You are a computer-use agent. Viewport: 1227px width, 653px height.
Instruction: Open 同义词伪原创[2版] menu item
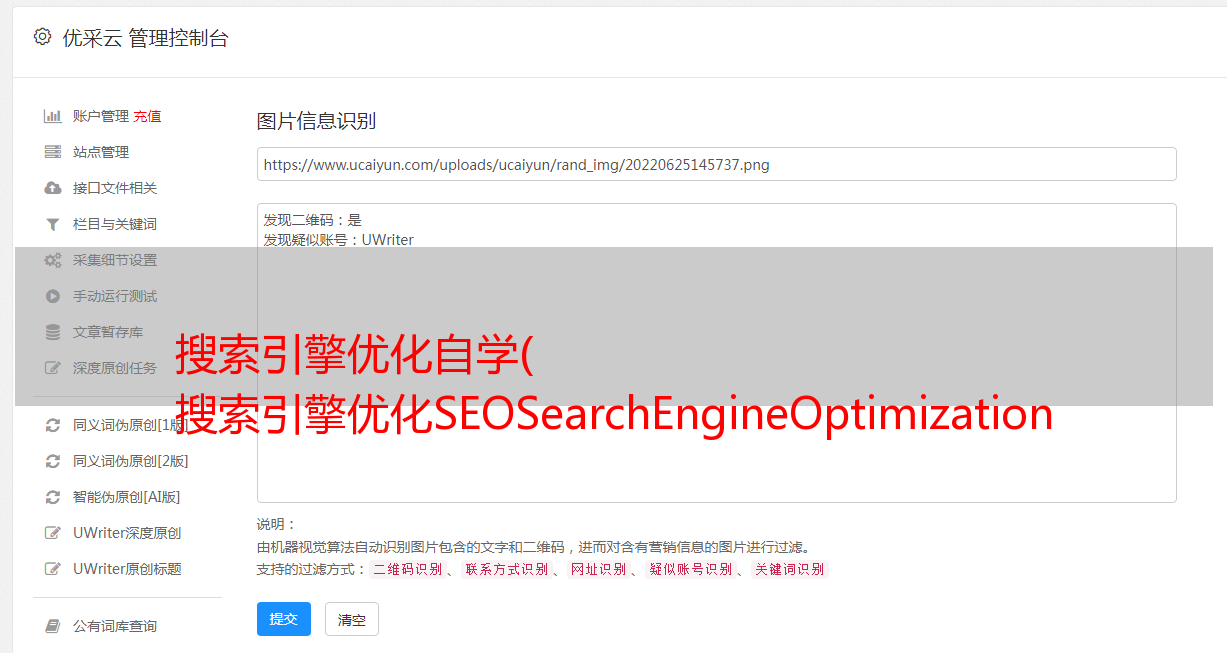pos(130,461)
